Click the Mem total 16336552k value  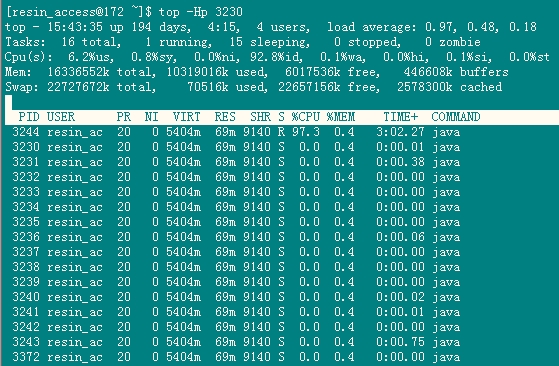(78, 72)
